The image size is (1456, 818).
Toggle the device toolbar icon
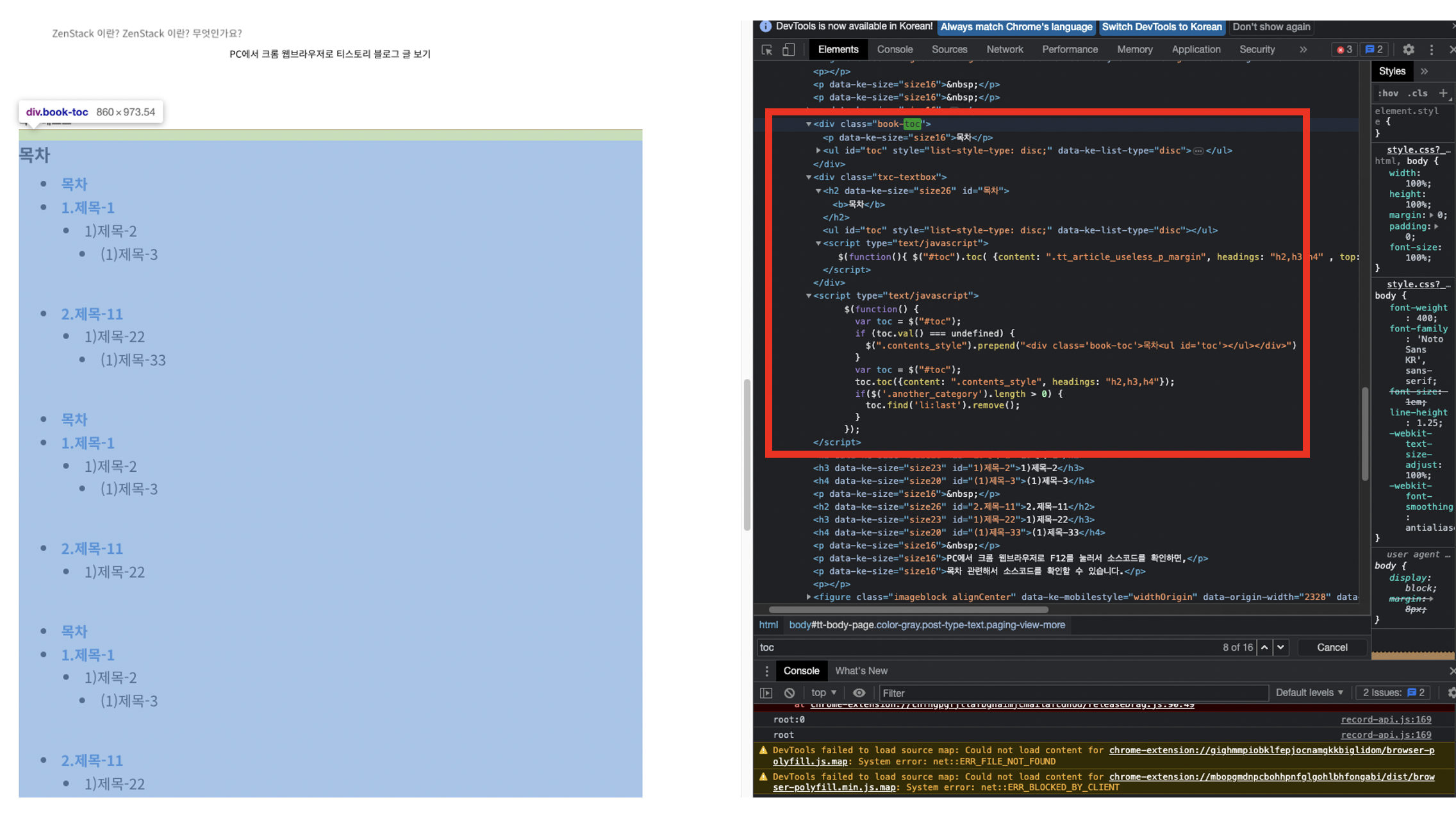788,50
